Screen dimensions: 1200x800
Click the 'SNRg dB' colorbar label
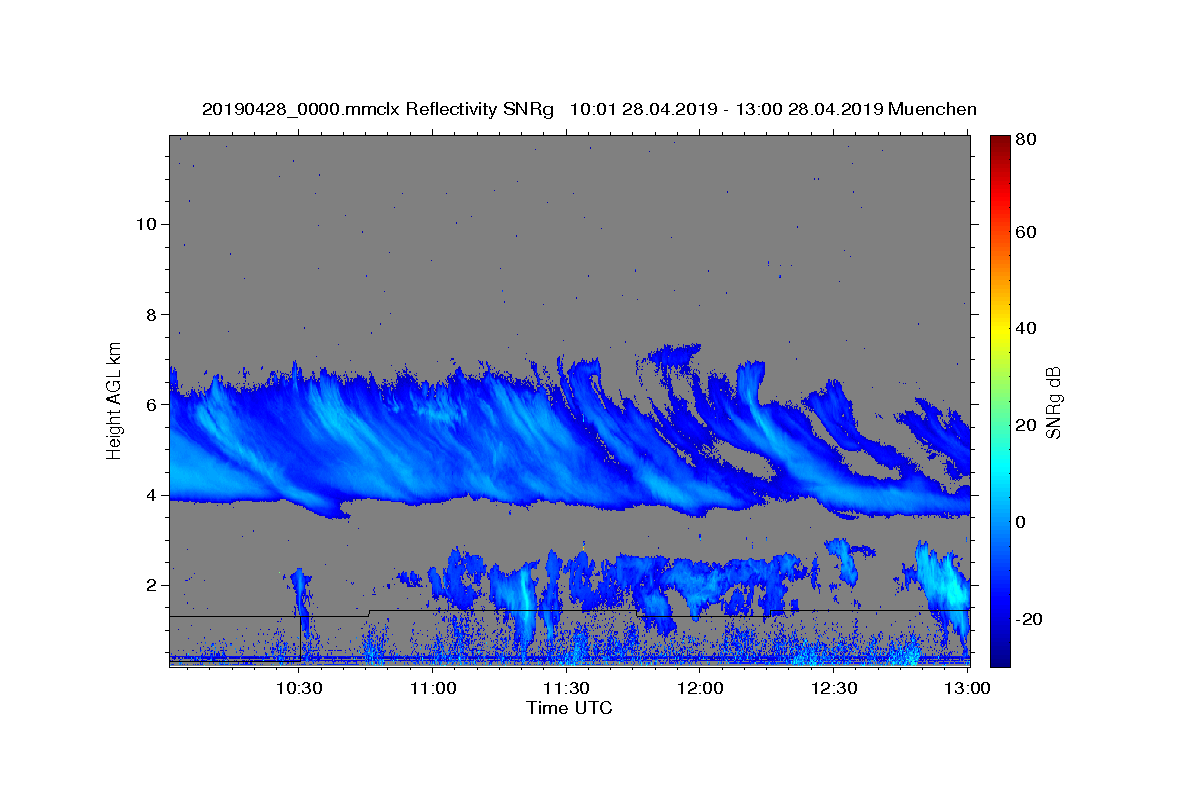coord(1053,402)
